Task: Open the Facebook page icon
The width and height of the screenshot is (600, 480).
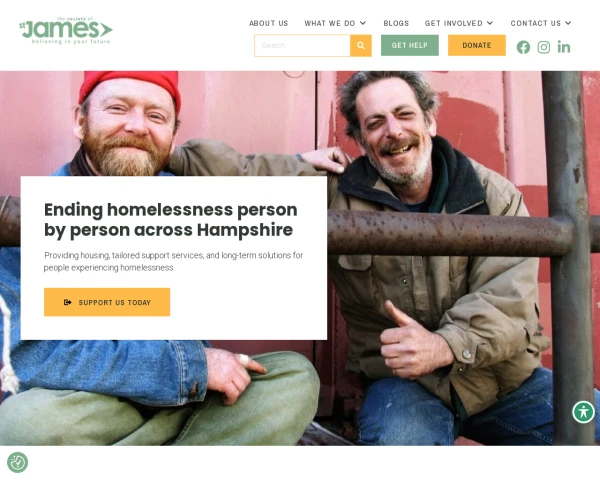Action: [523, 47]
